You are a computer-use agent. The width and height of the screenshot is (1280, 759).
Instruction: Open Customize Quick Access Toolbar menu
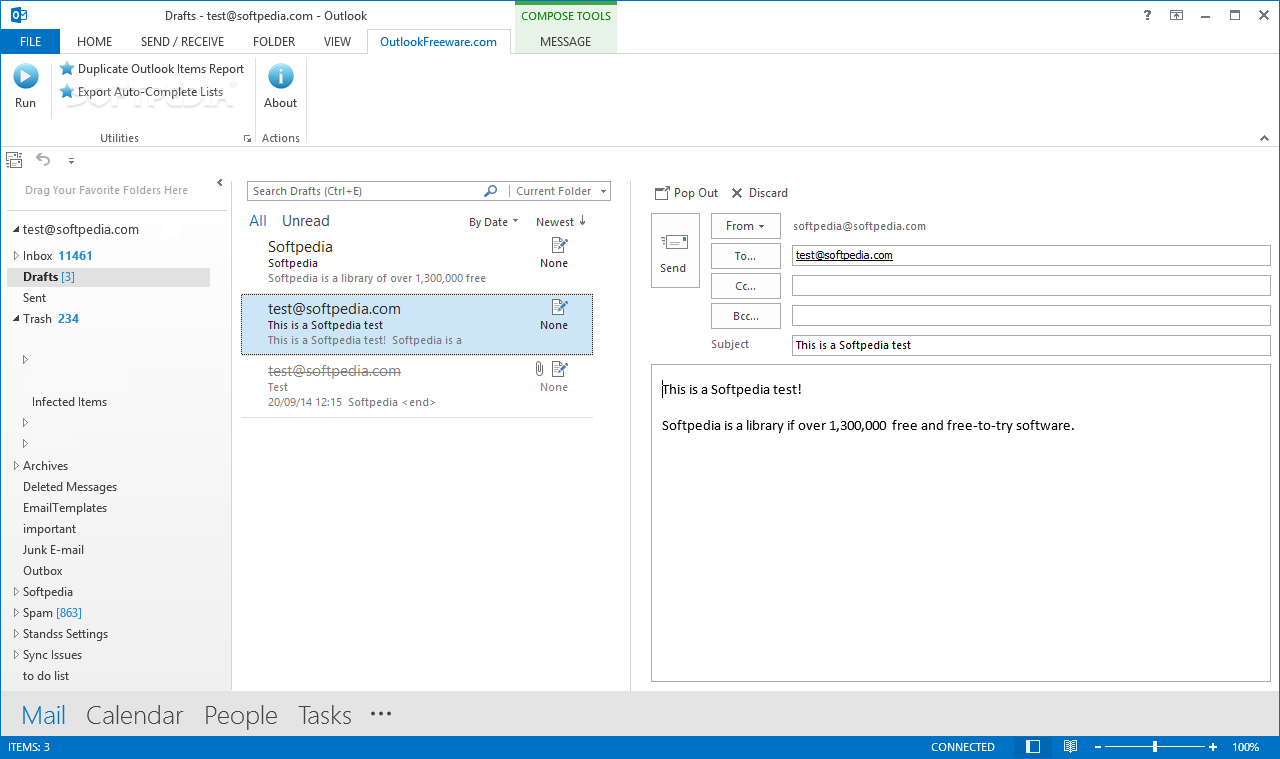(71, 160)
